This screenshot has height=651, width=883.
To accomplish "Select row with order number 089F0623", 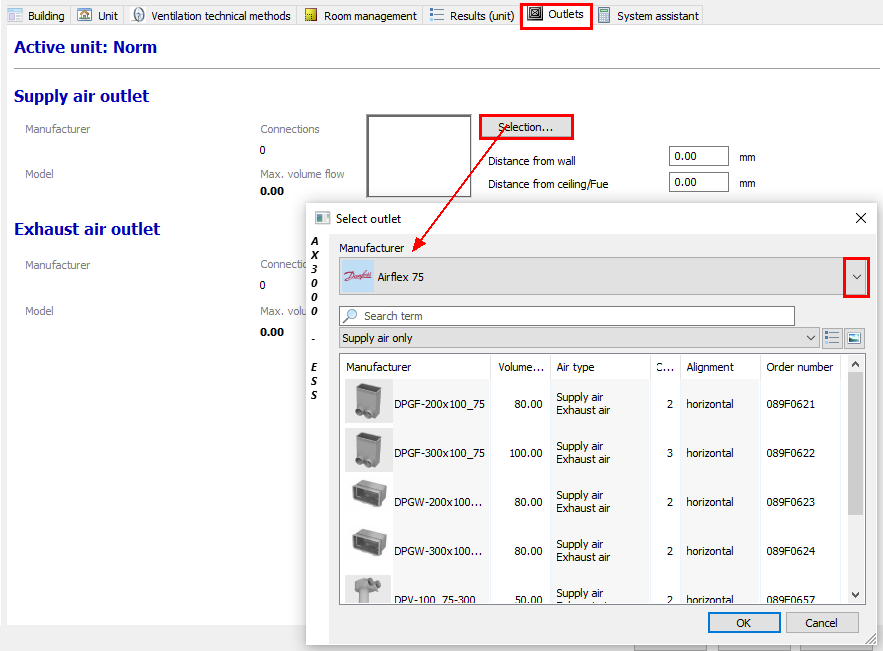I will 591,502.
